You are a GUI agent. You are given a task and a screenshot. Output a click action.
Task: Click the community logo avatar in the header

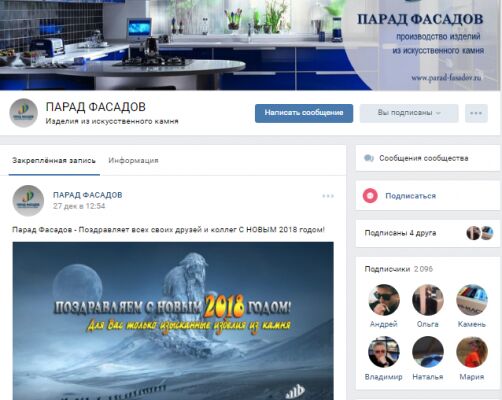(x=23, y=113)
